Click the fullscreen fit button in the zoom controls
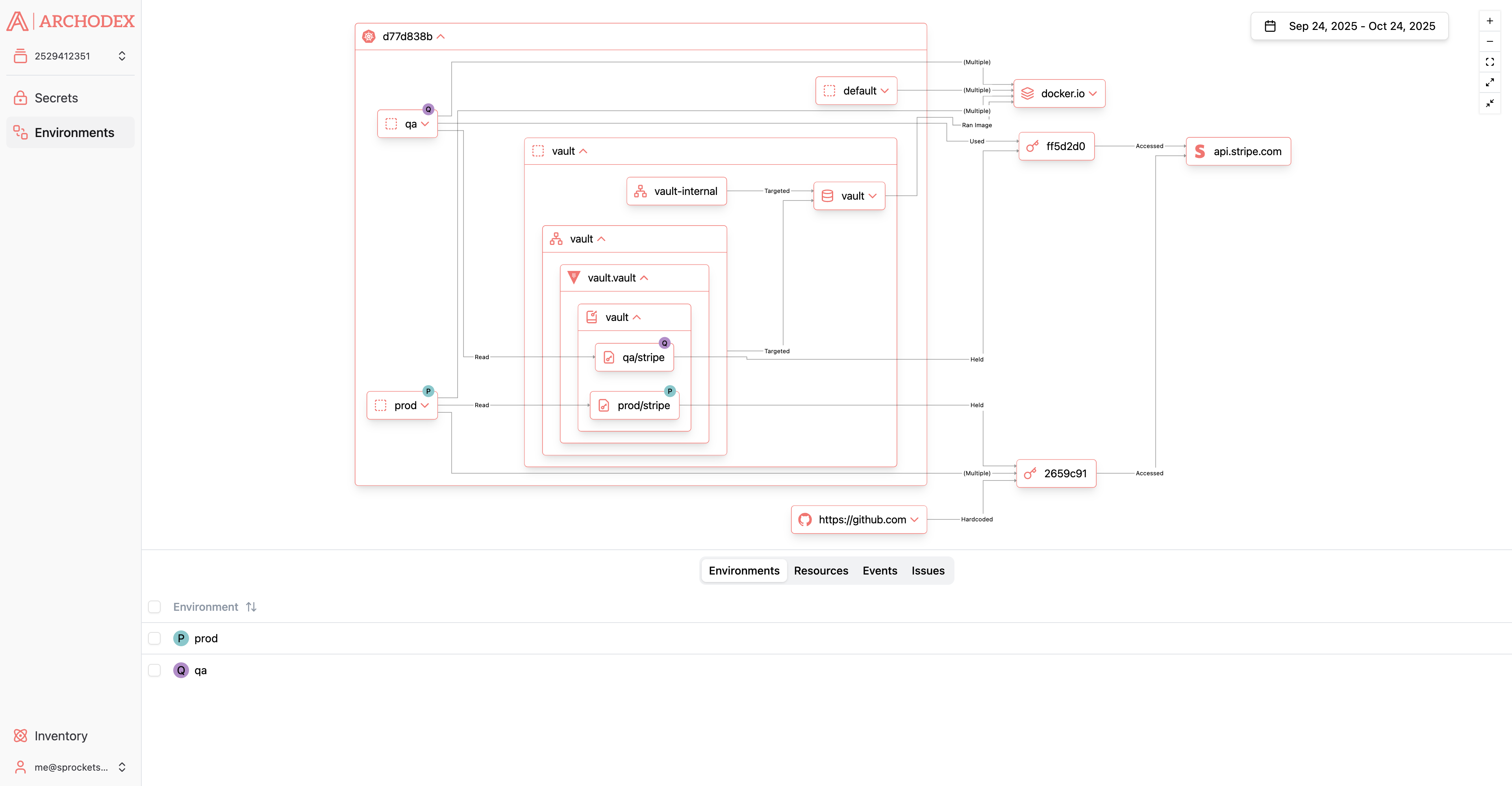 point(1490,62)
